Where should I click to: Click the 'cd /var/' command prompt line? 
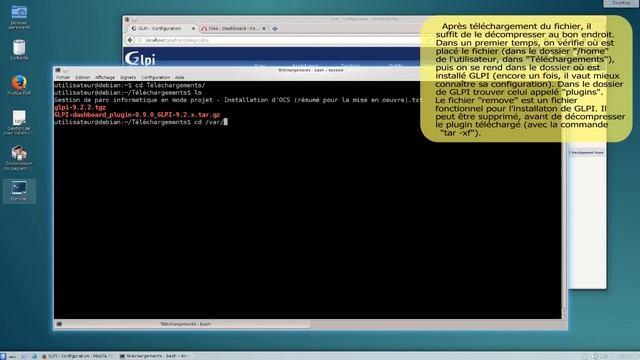pyautogui.click(x=140, y=122)
